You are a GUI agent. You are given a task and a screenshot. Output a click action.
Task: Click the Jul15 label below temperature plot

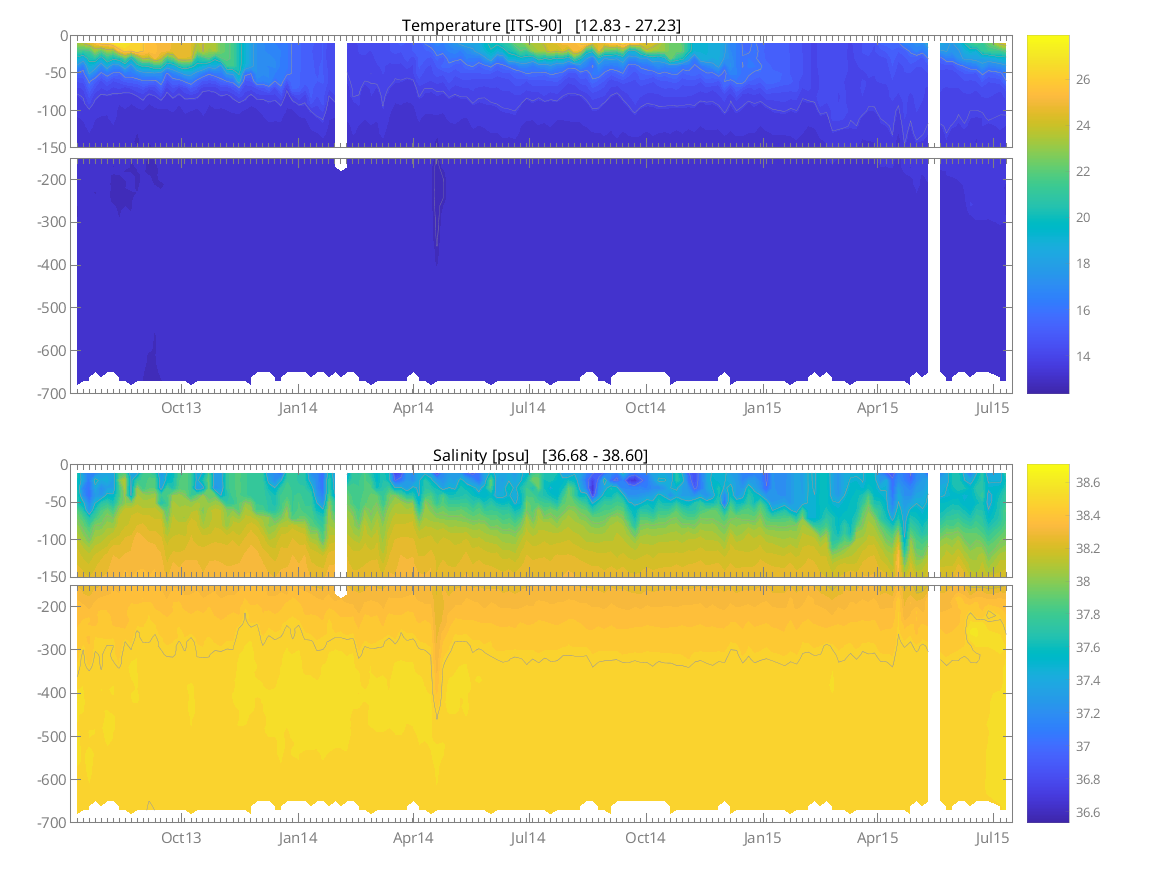tap(992, 408)
